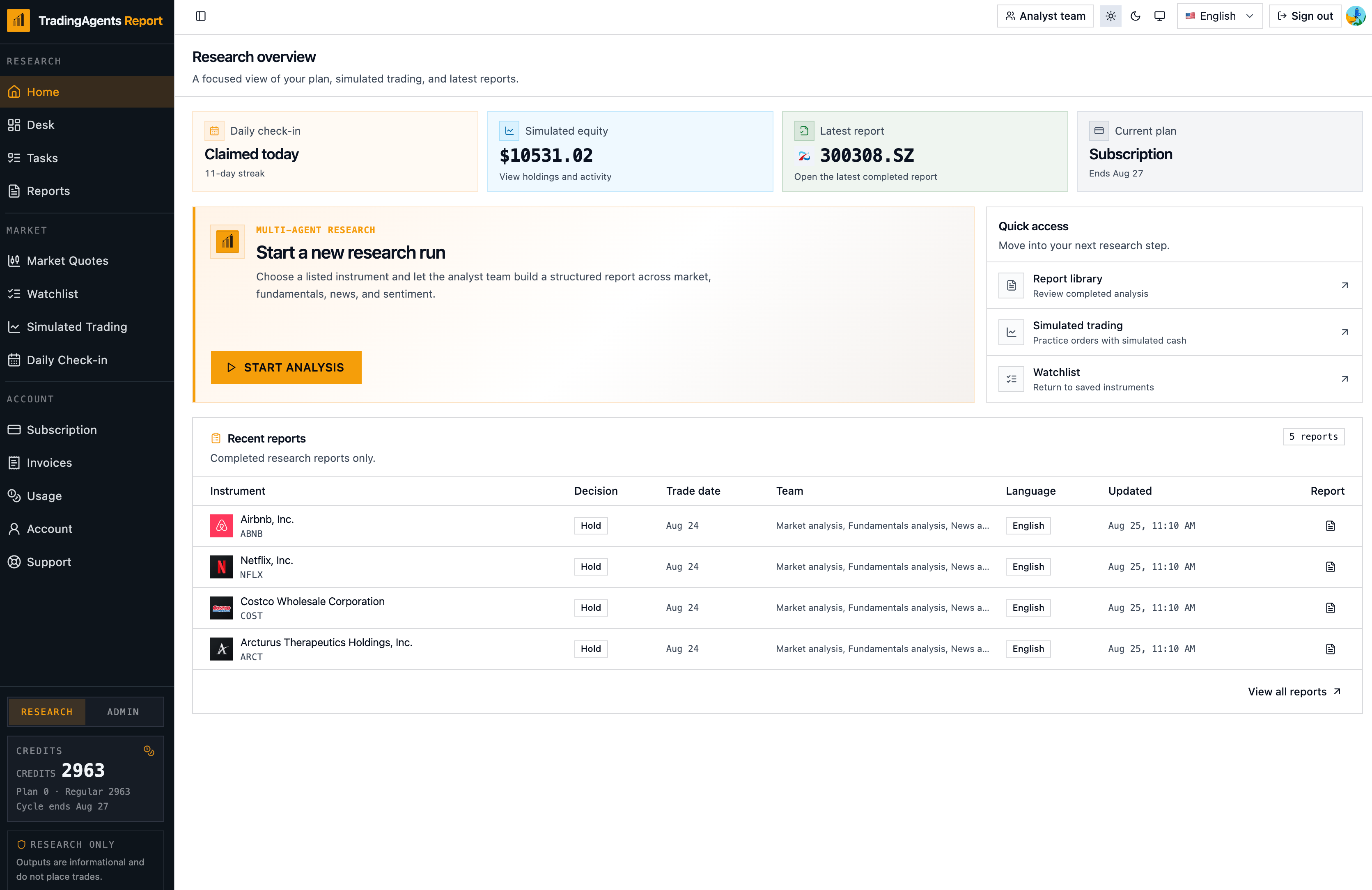
Task: Go to Home in the sidebar
Action: point(87,92)
